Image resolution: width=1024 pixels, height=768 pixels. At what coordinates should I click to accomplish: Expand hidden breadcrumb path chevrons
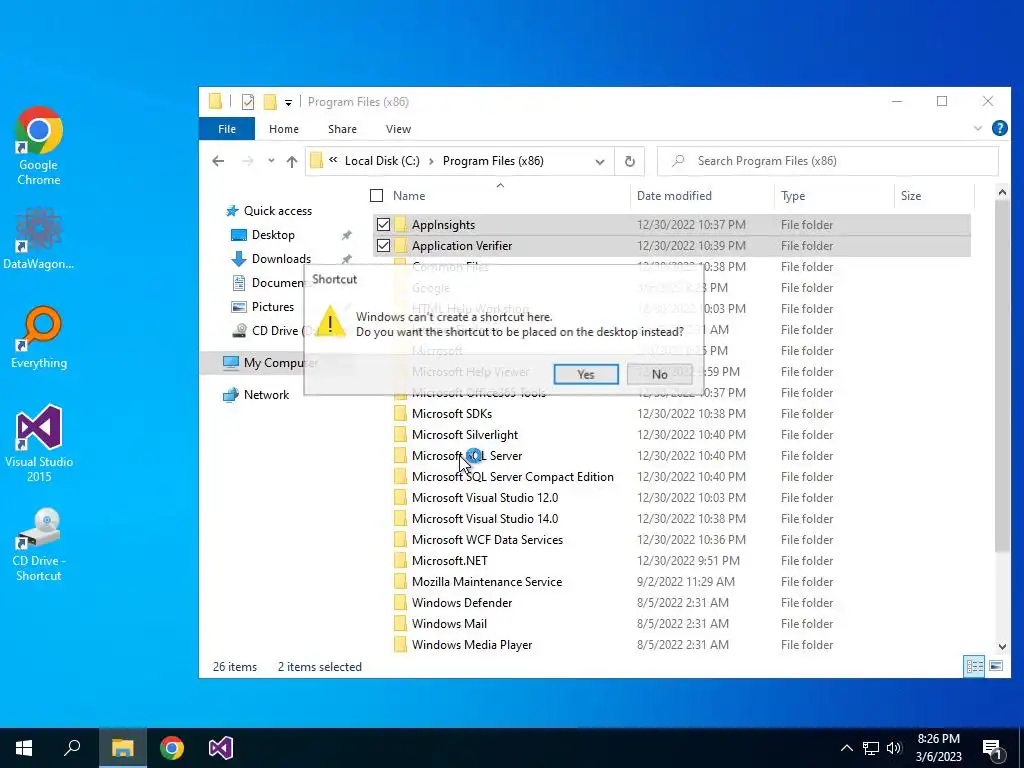[x=333, y=160]
